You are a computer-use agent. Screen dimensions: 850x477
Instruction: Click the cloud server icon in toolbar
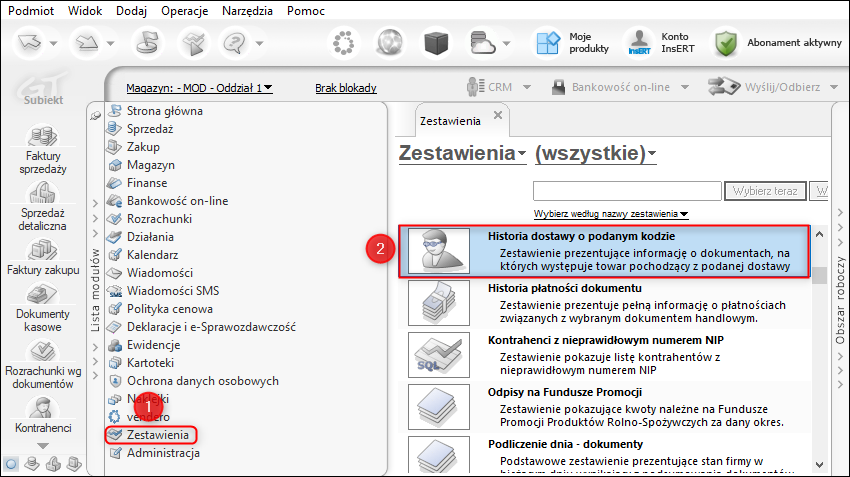click(482, 43)
